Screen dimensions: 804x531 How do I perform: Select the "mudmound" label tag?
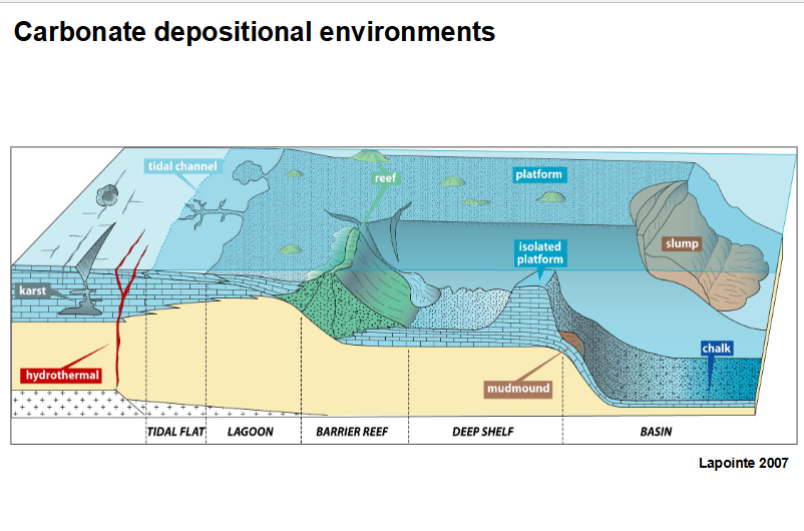point(518,388)
